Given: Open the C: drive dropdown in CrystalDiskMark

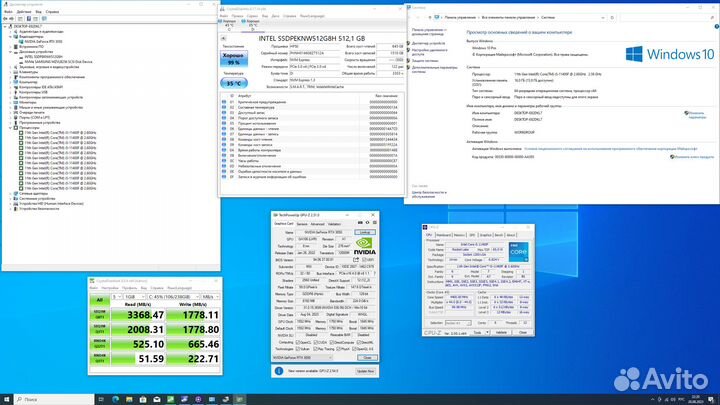Looking at the screenshot, I should (174, 297).
